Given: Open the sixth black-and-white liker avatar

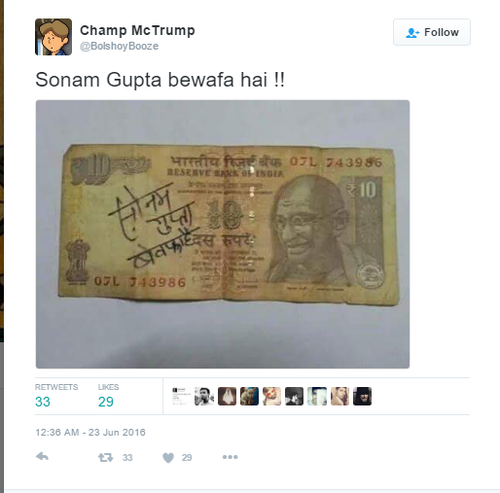Looking at the screenshot, I should point(294,396).
